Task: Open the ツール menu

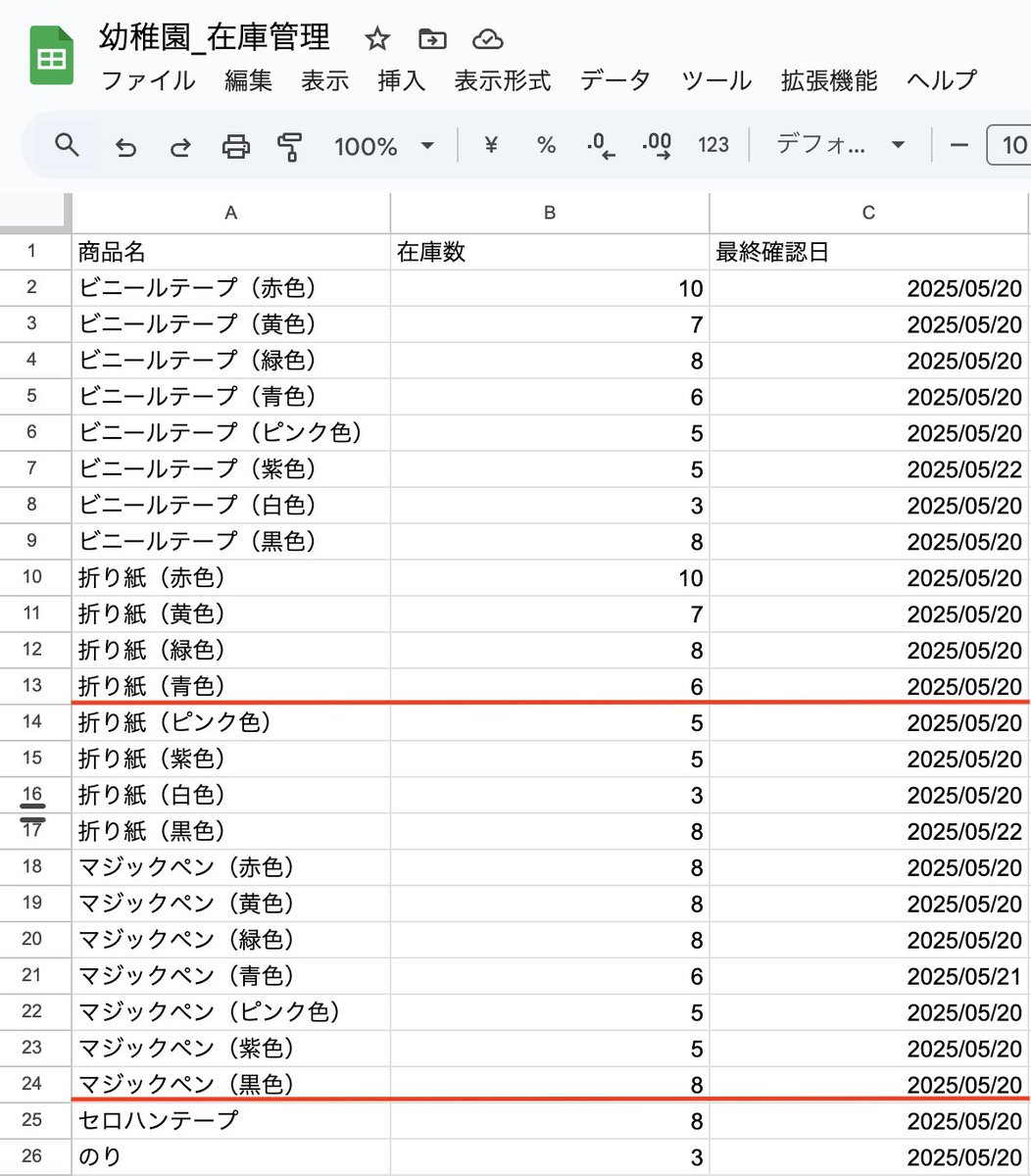Action: pyautogui.click(x=716, y=80)
